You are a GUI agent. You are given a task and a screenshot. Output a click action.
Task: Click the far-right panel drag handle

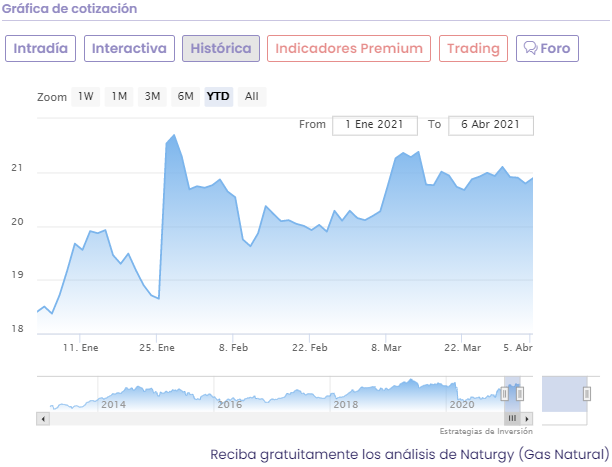(587, 394)
